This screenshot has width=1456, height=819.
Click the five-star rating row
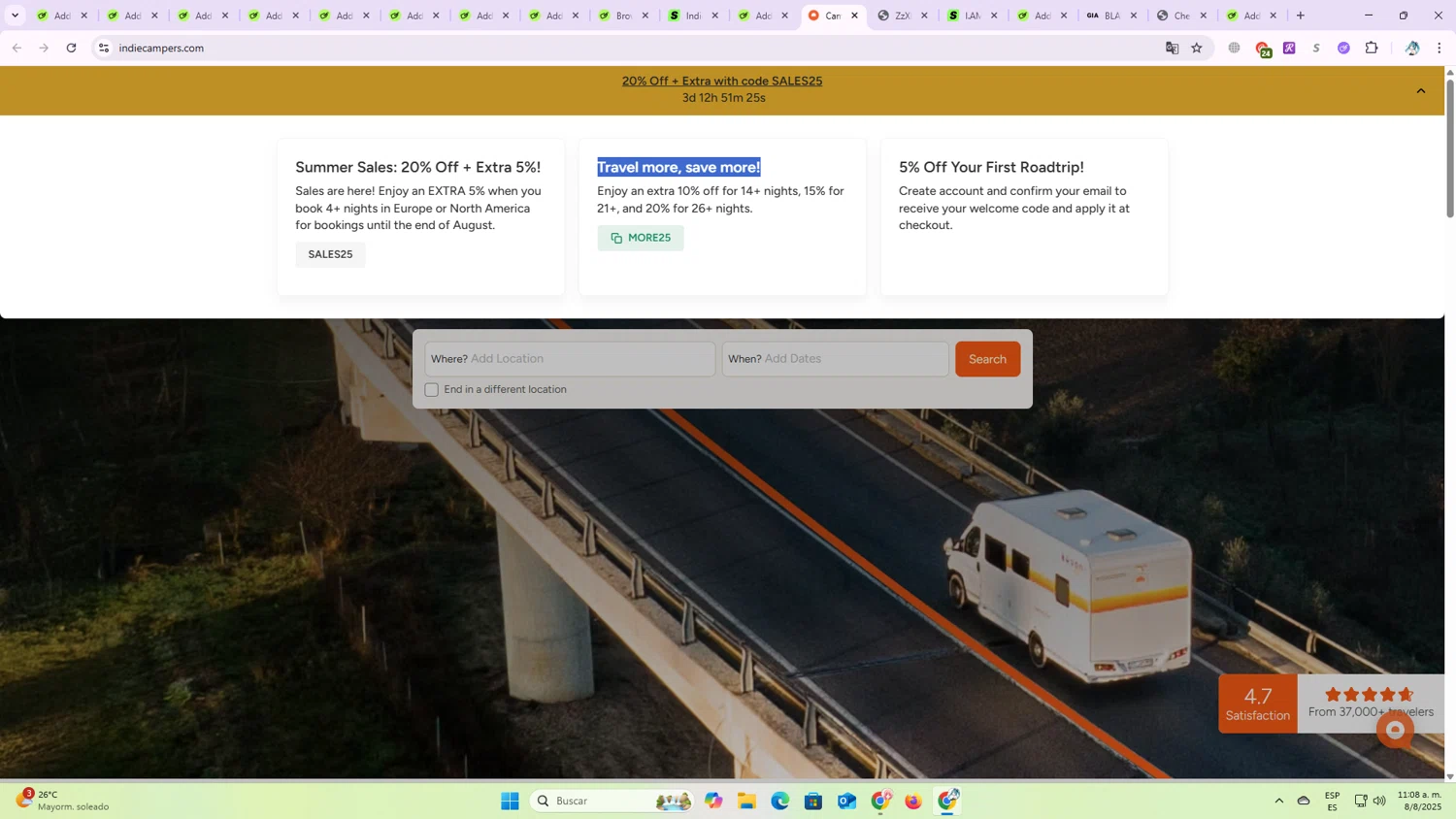tap(1370, 694)
